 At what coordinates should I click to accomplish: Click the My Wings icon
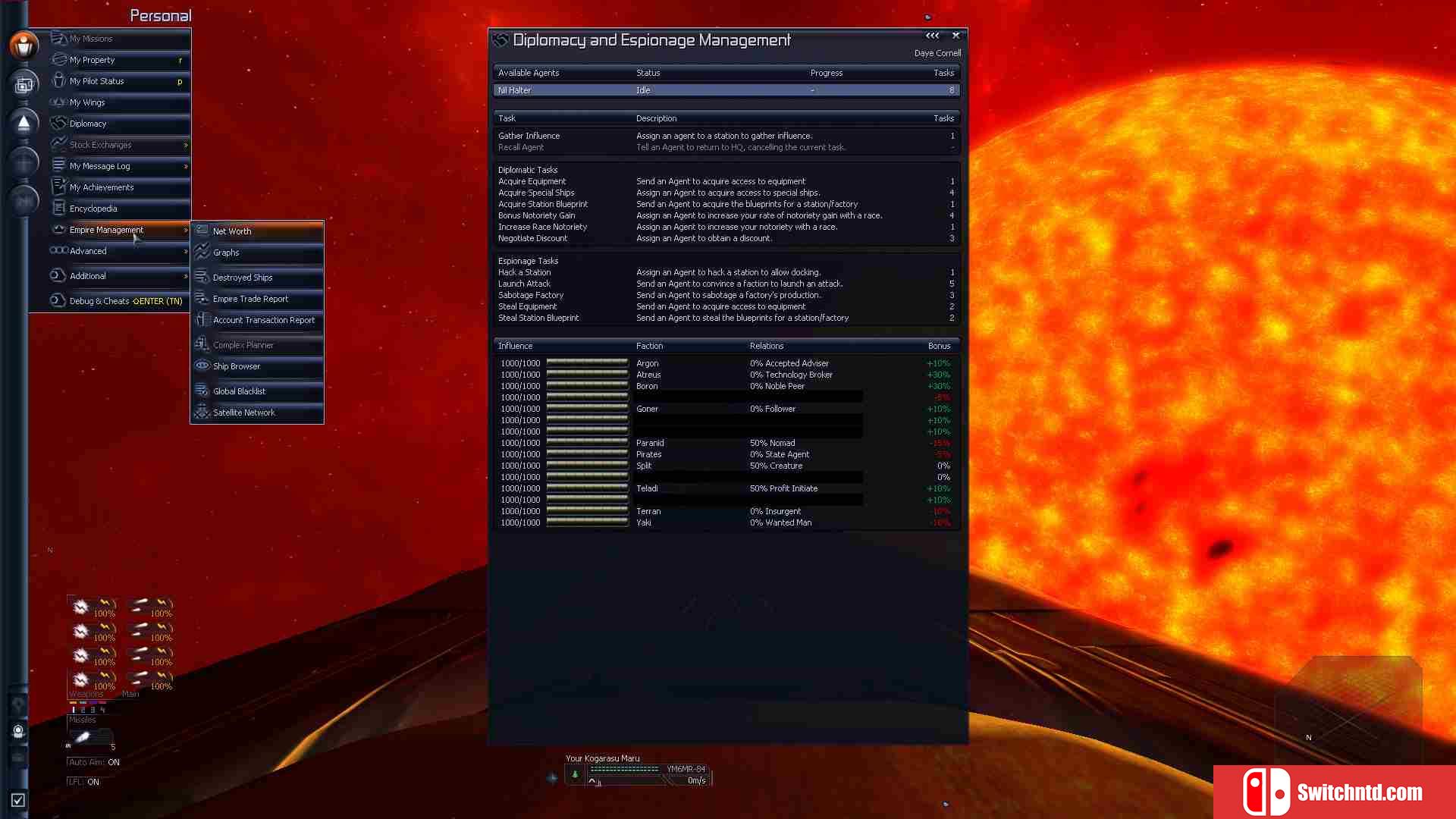[59, 102]
